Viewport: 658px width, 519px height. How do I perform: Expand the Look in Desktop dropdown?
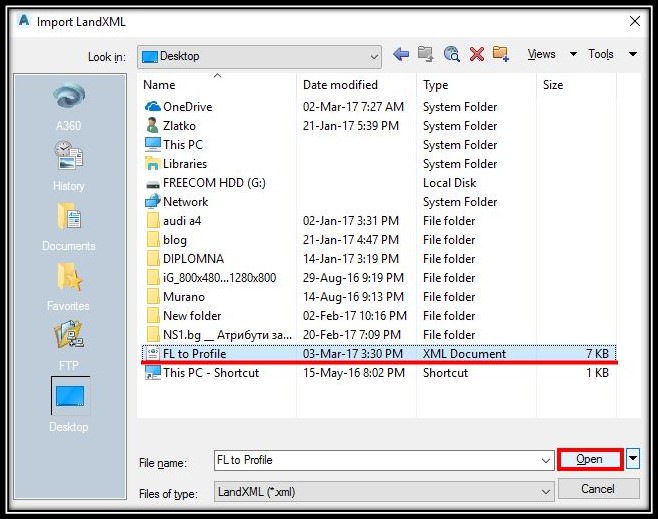pos(374,57)
